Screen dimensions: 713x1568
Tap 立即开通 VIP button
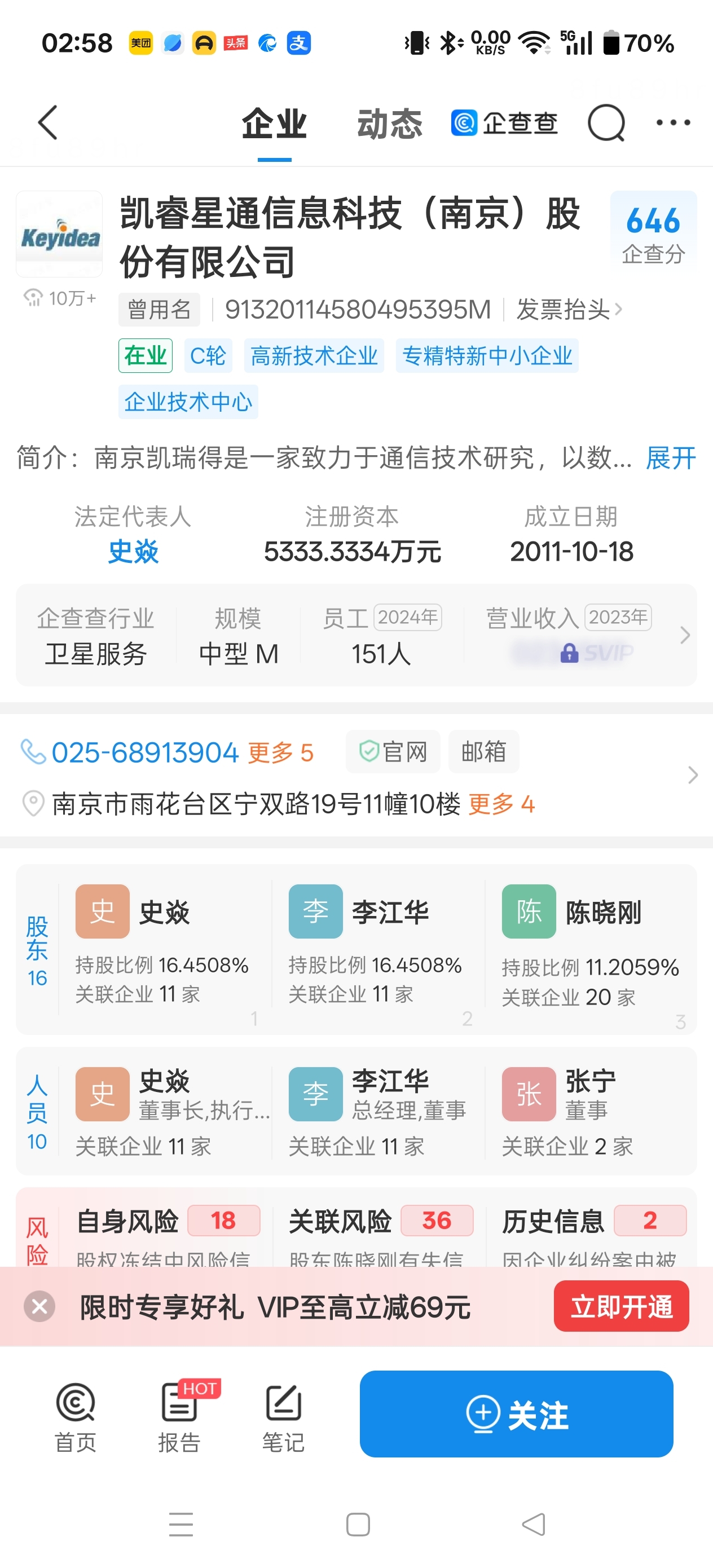(621, 1306)
